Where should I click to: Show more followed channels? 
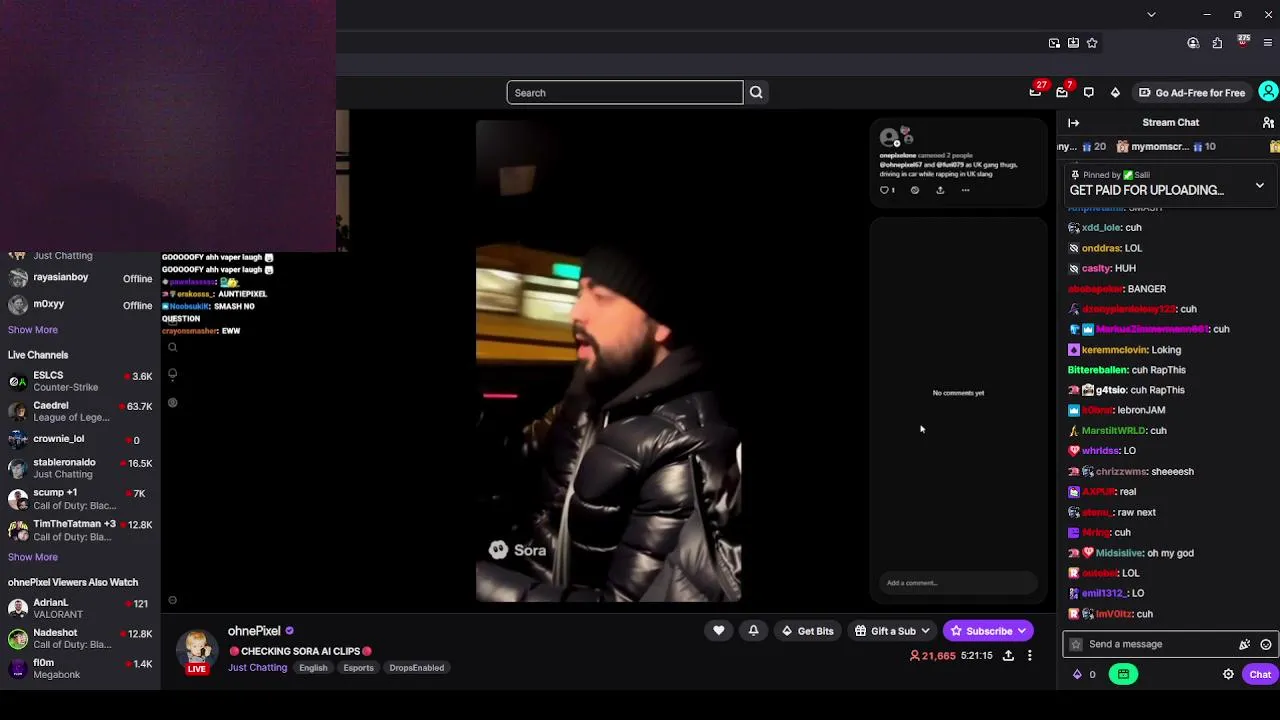33,330
